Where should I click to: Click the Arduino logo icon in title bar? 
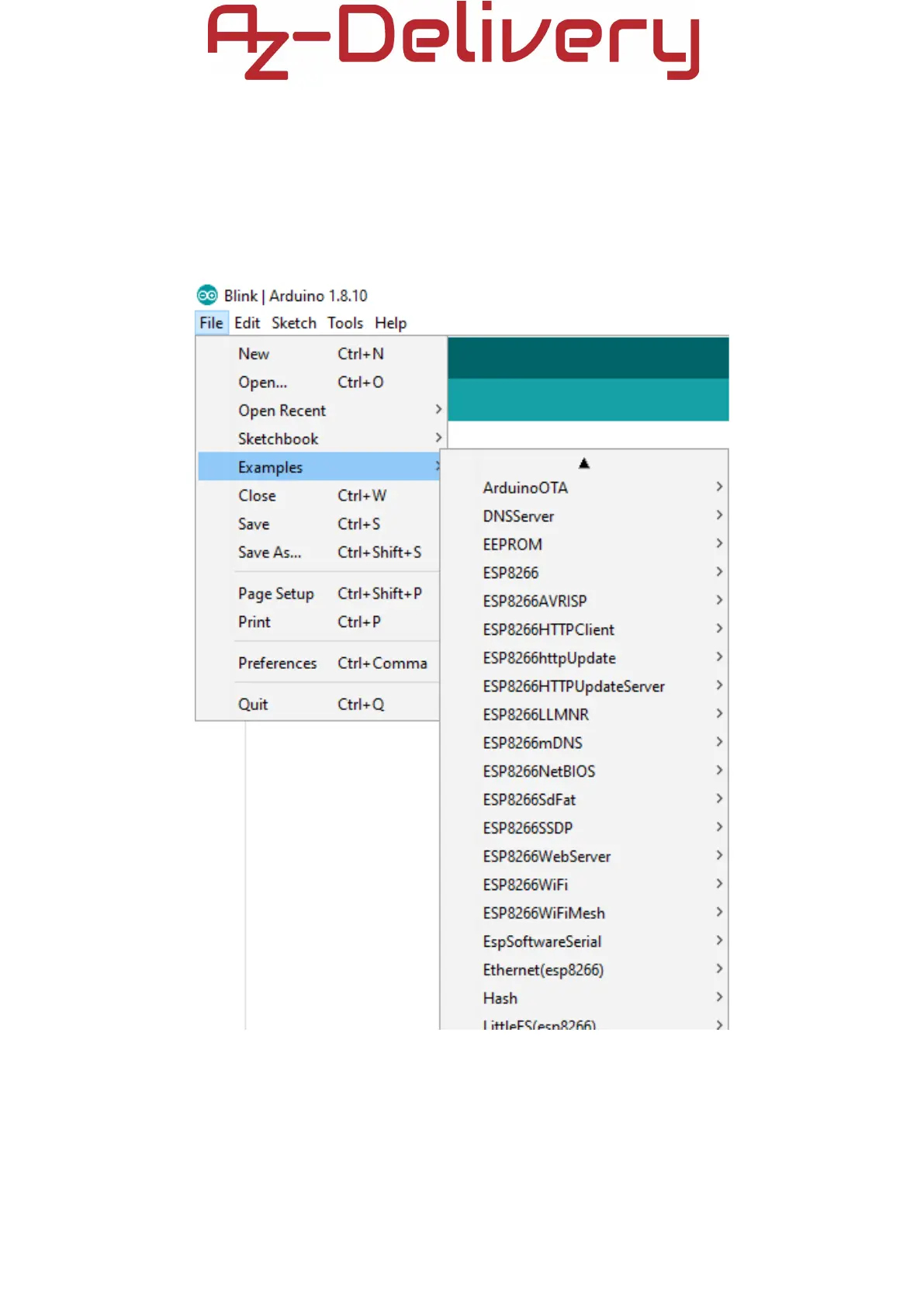click(207, 296)
